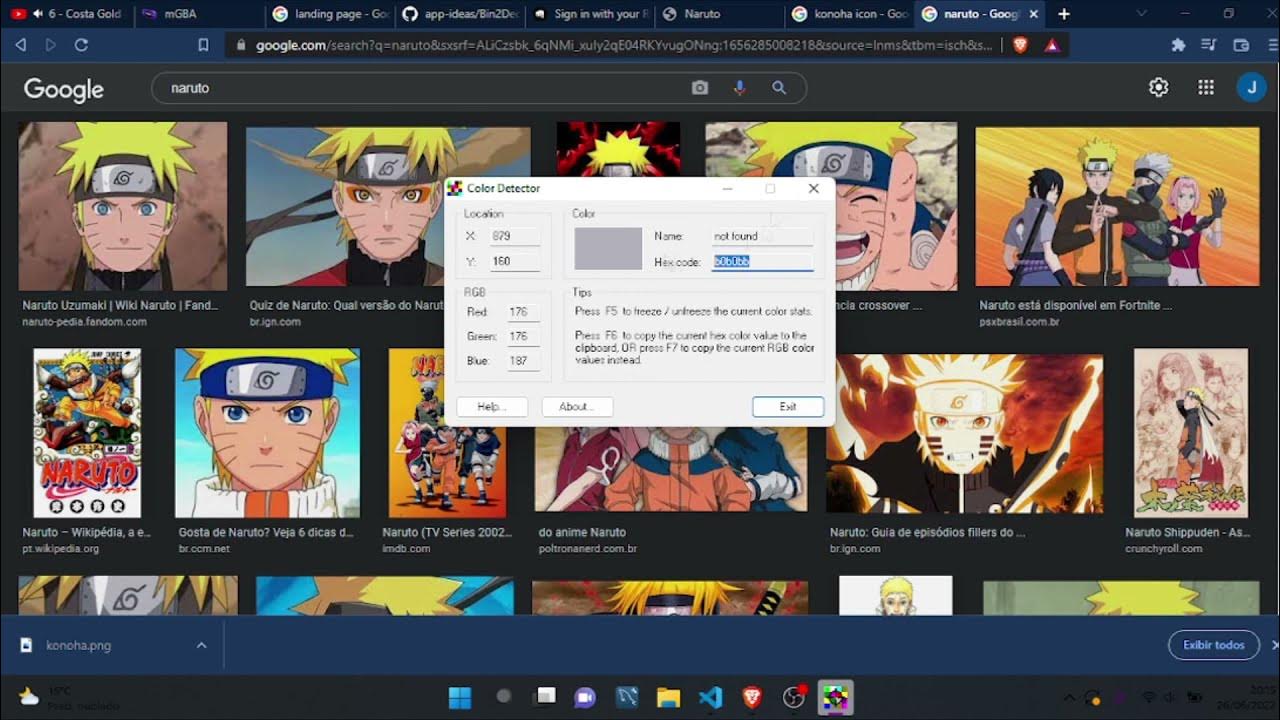Click the poltronanerd.com.br source text
This screenshot has width=1280, height=720.
(588, 549)
